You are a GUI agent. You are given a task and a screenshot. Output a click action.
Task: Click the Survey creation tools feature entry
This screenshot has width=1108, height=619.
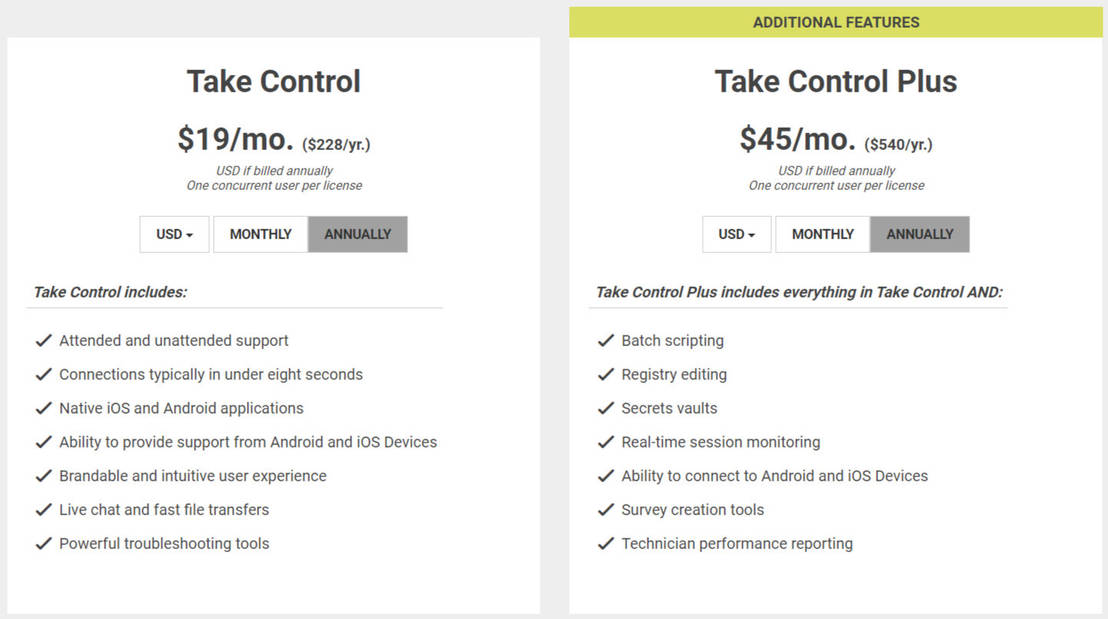point(692,510)
